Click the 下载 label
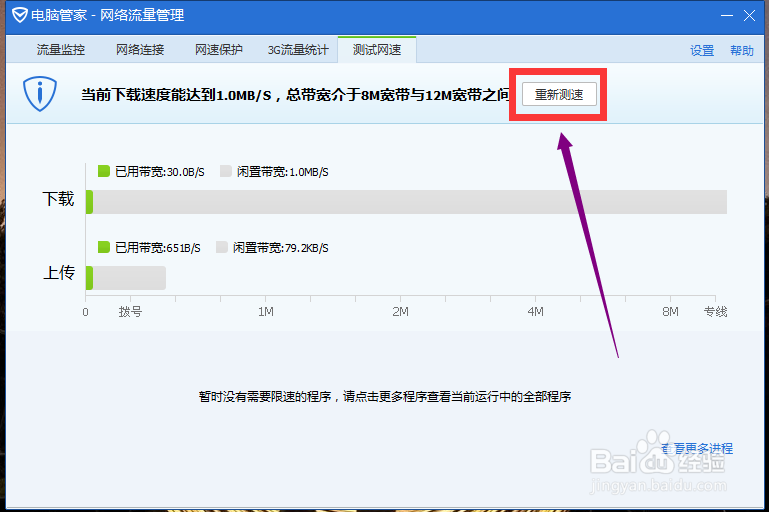769x512 pixels. coord(58,199)
